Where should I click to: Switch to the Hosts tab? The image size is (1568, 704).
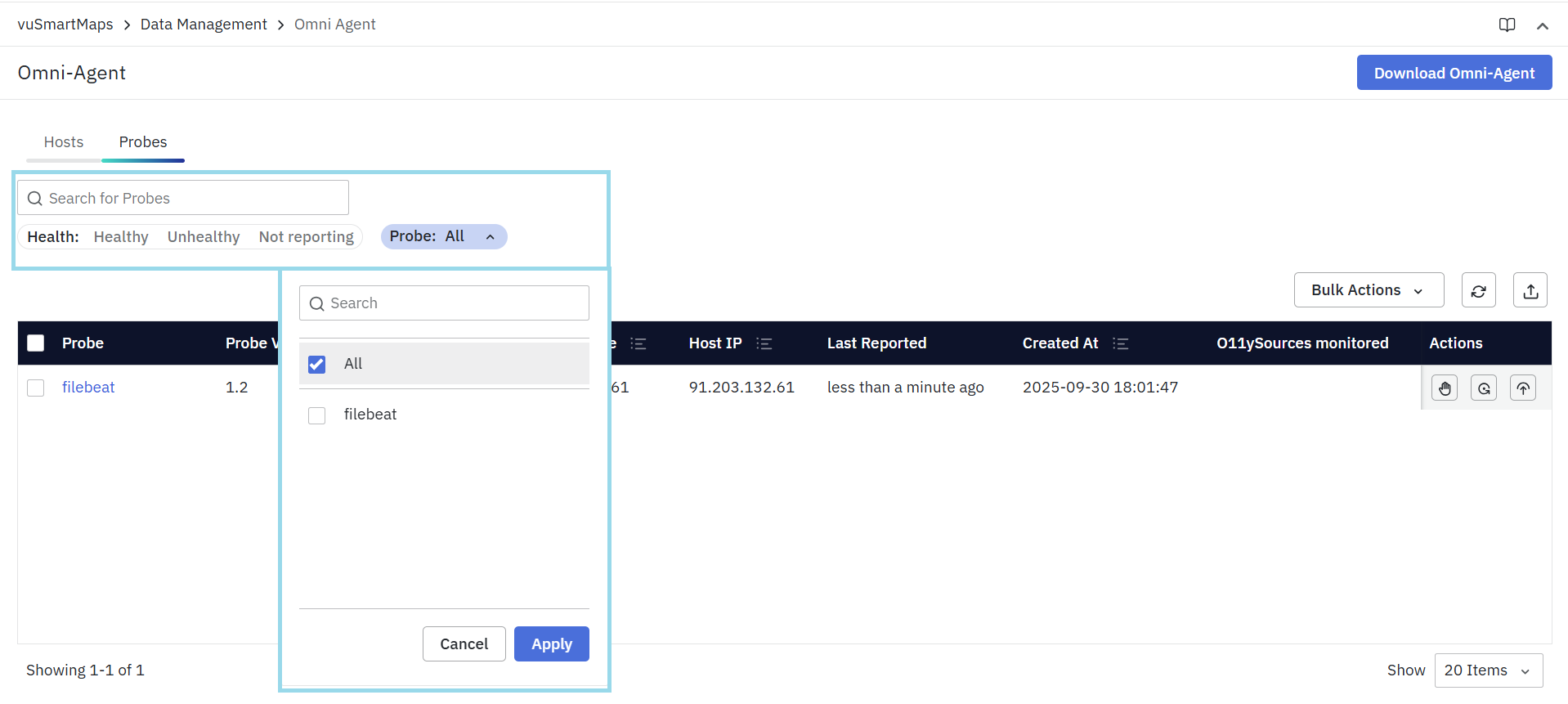[64, 142]
